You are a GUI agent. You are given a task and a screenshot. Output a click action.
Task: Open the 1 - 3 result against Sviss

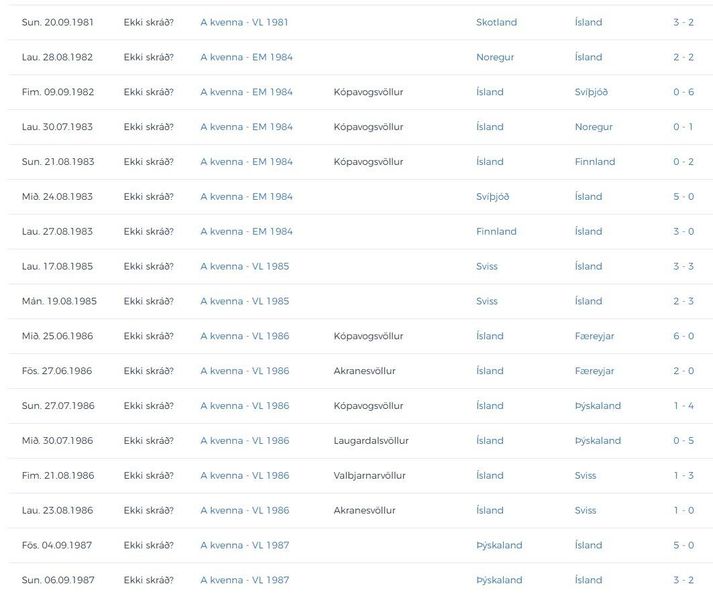[x=683, y=476]
